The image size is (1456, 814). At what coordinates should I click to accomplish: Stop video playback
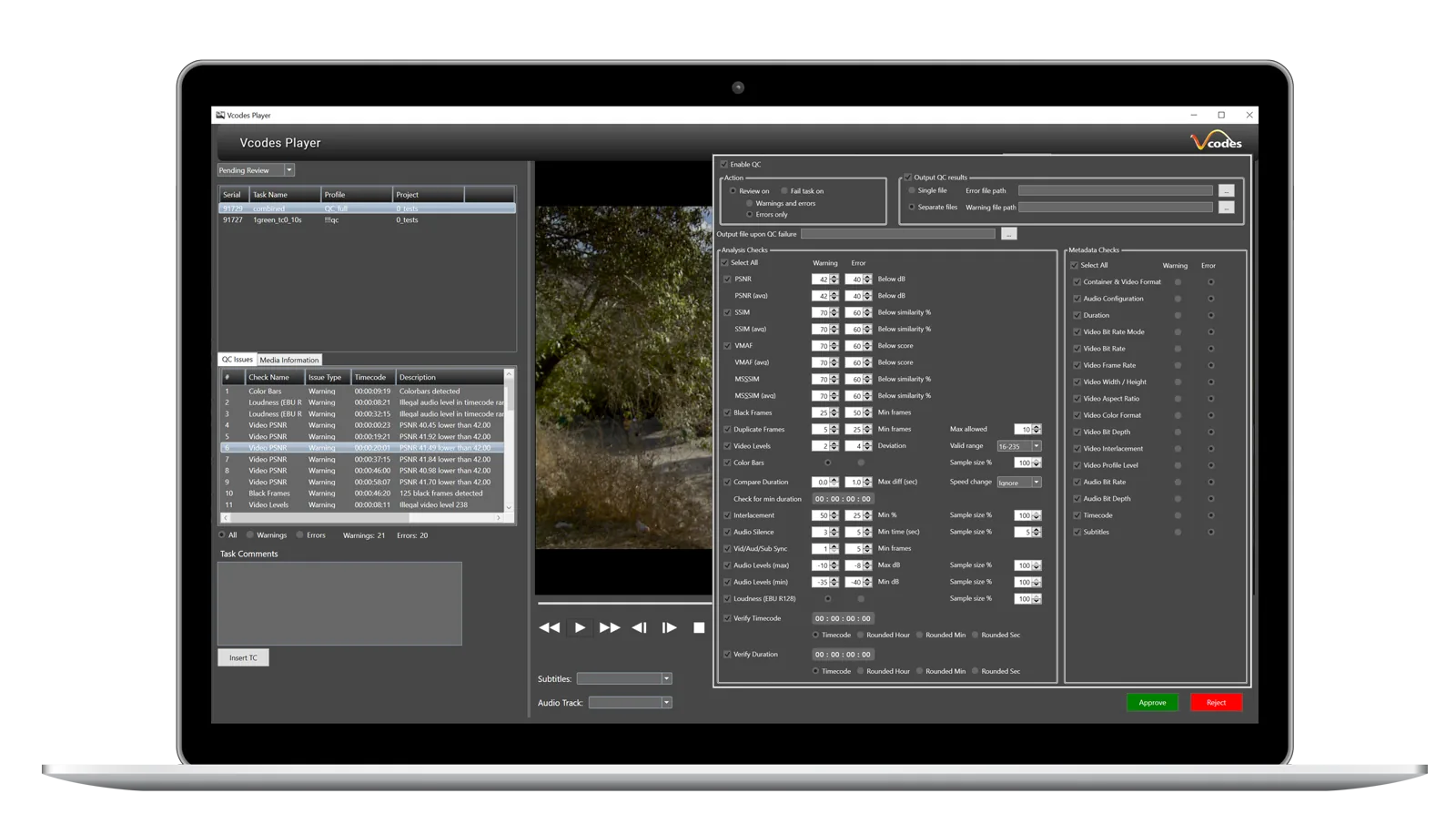click(699, 627)
